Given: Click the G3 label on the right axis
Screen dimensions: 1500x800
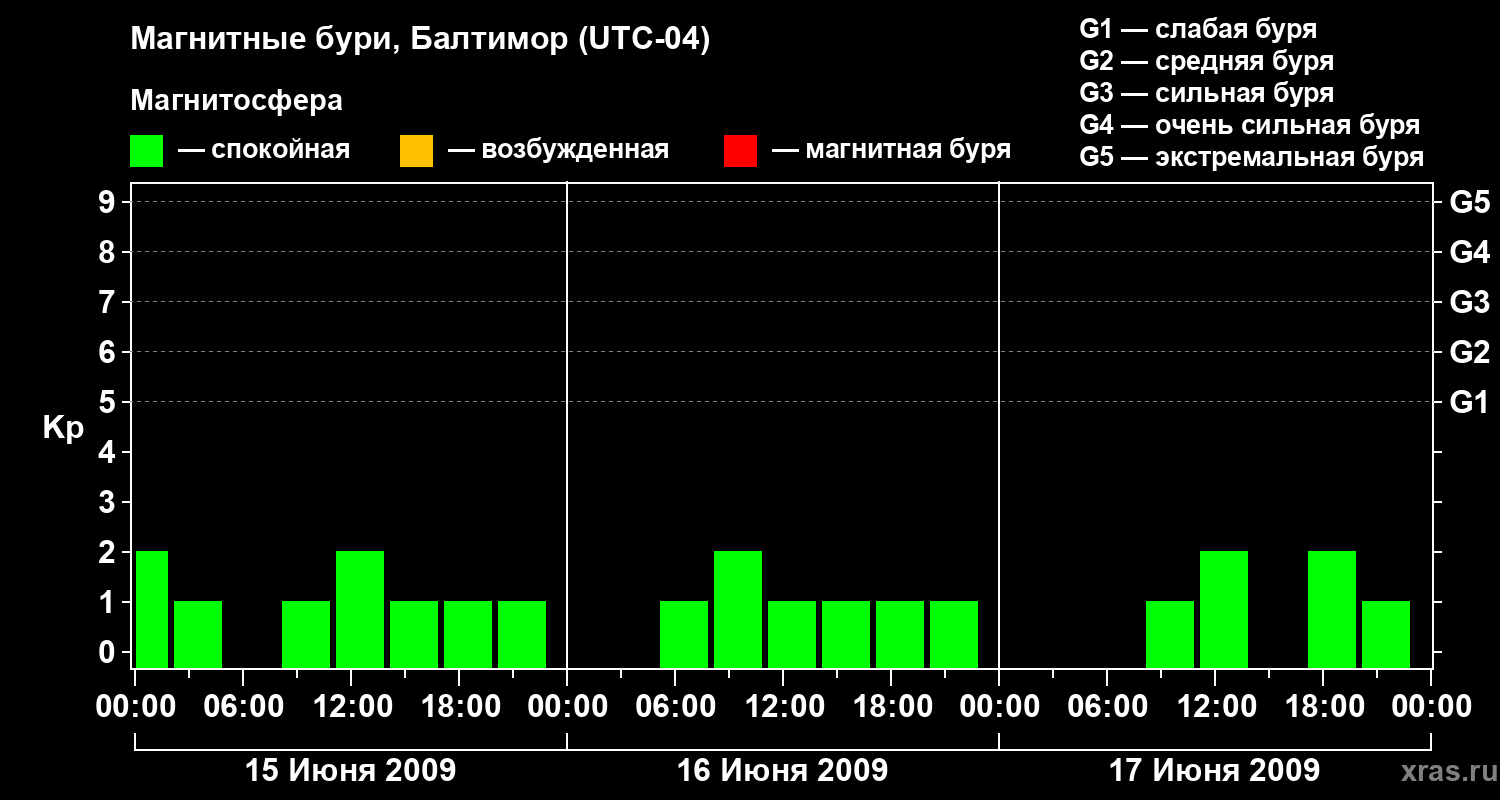Looking at the screenshot, I should tap(1469, 303).
